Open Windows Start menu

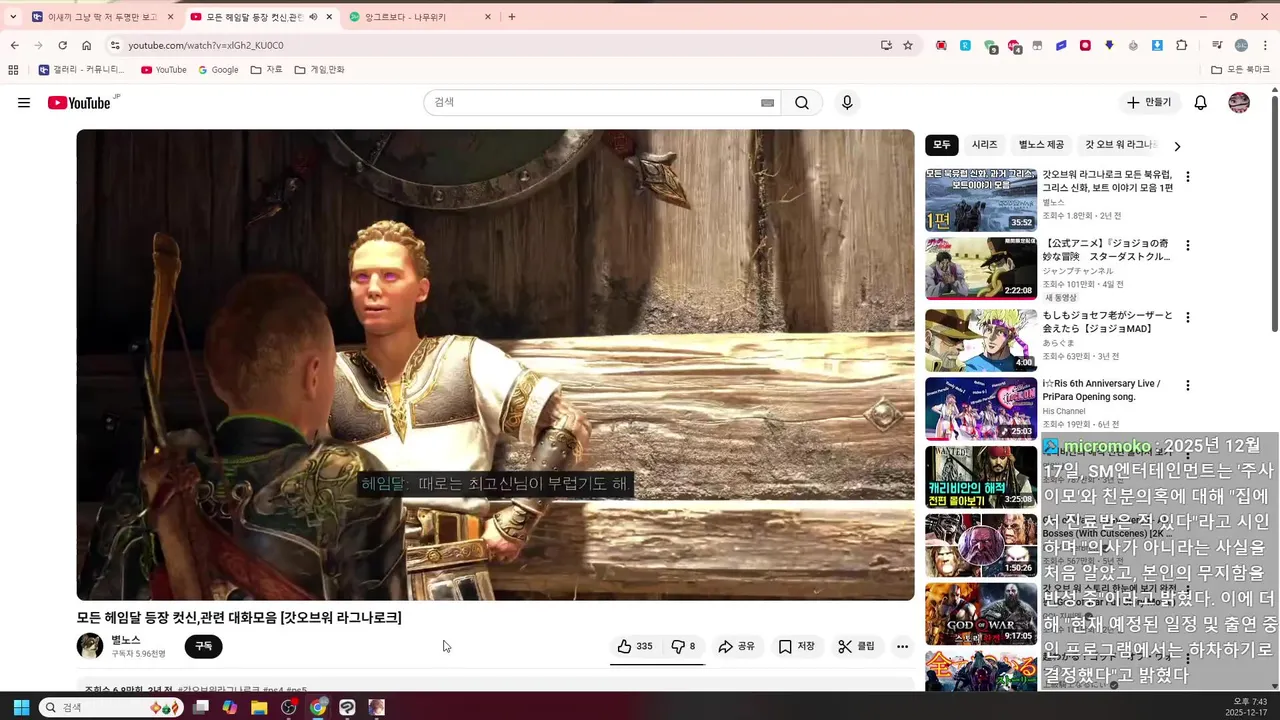21,707
